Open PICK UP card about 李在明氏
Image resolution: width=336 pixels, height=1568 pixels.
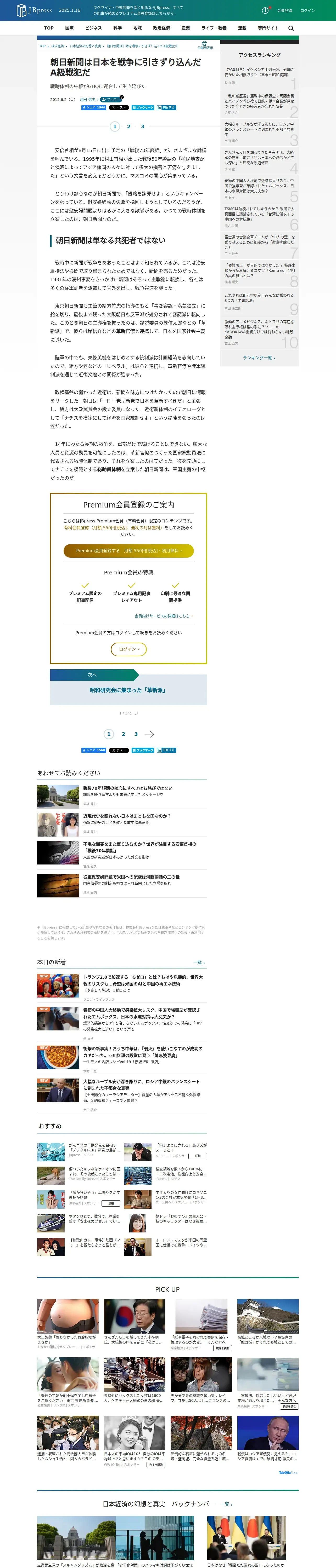tap(134, 1323)
